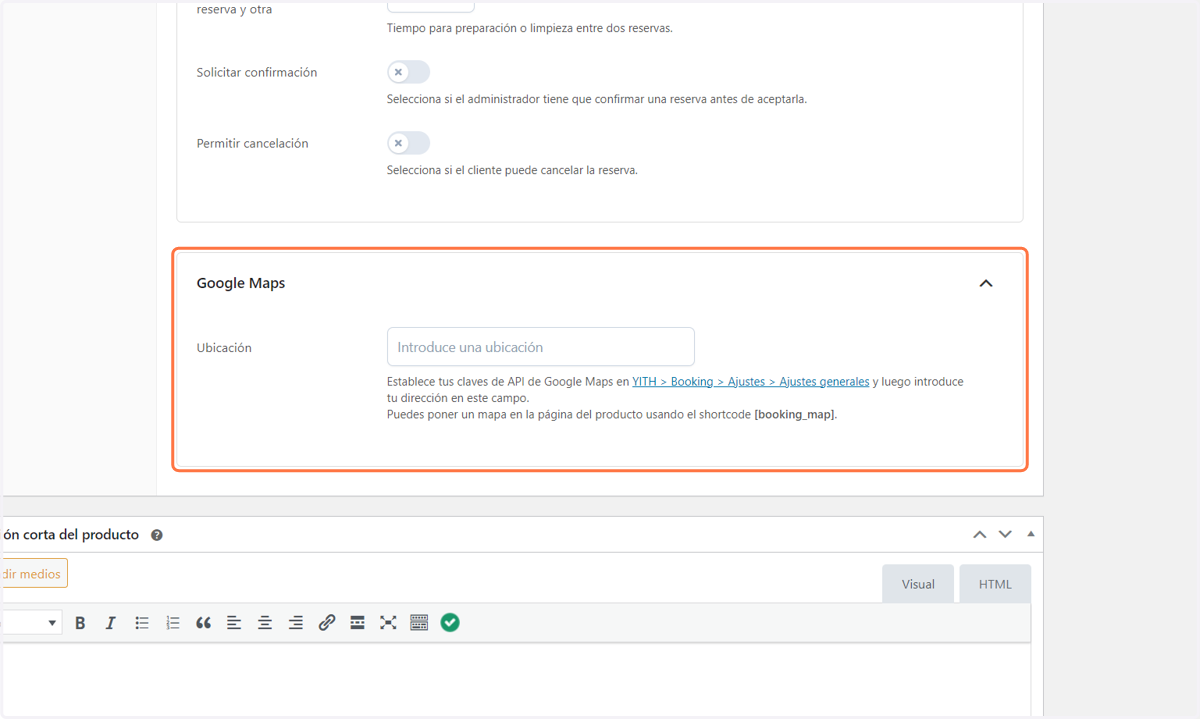
Task: Align text left in editor
Action: [x=234, y=623]
